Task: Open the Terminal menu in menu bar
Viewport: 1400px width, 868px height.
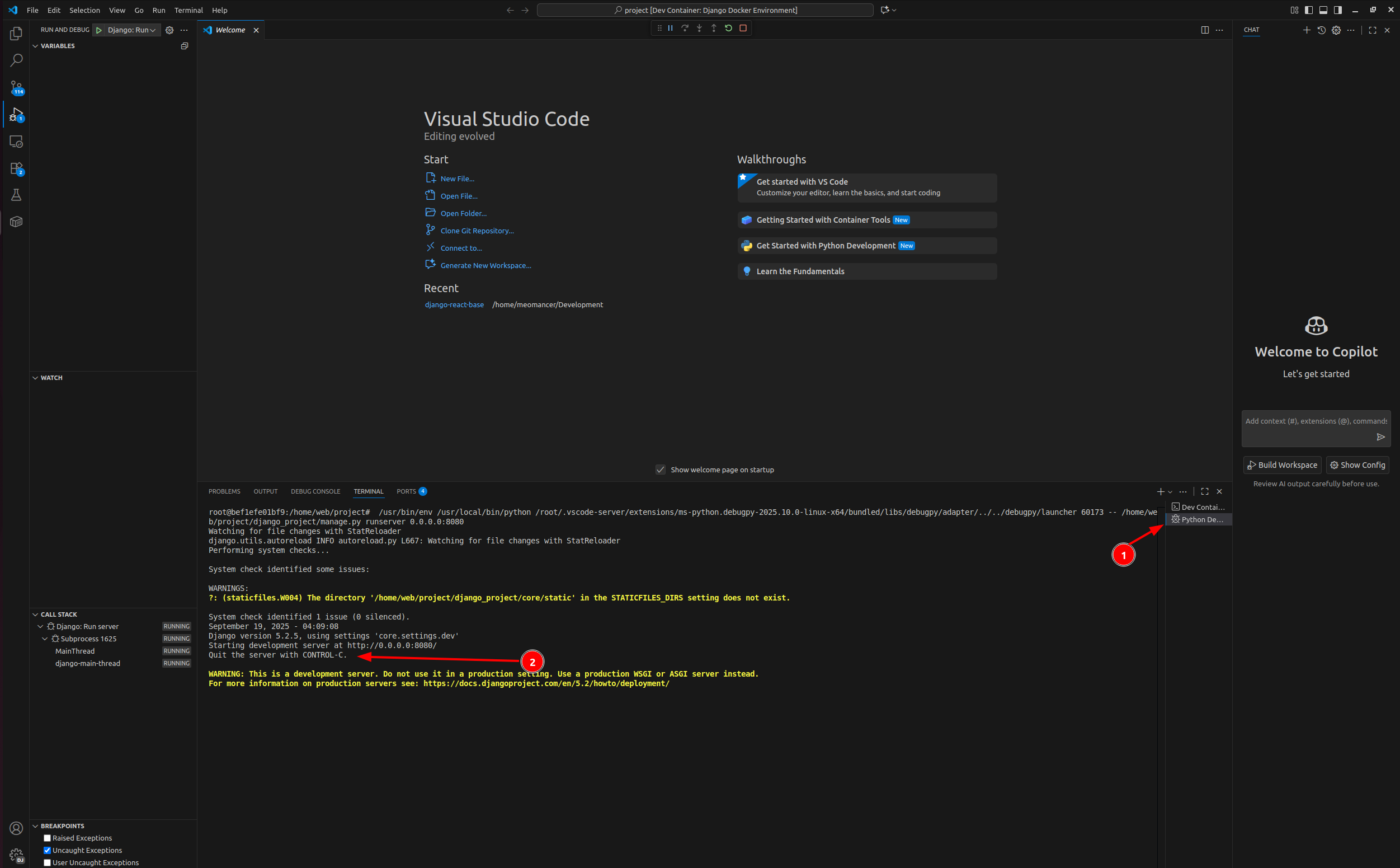Action: point(188,10)
